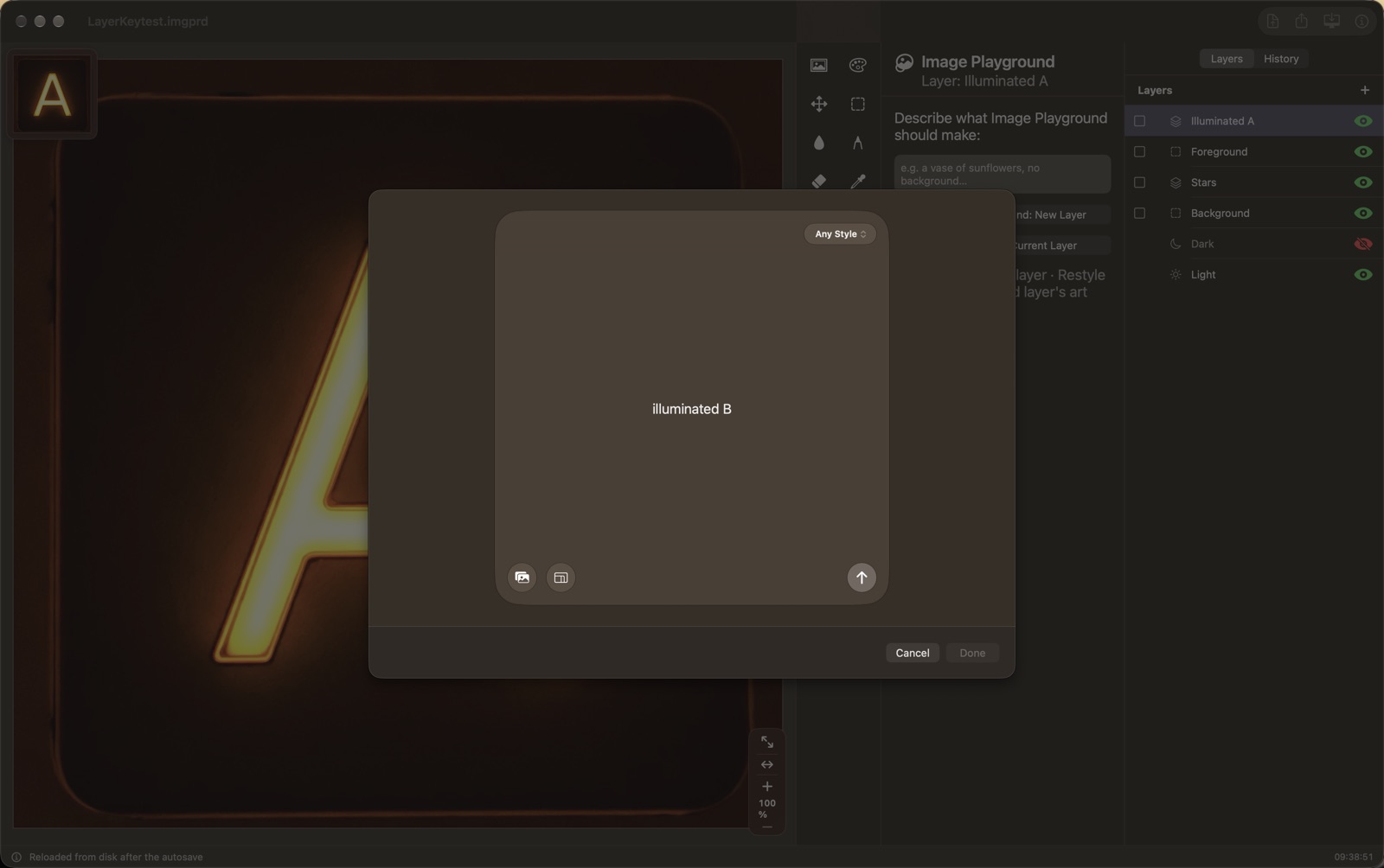
Task: Open the info inspector icon
Action: tap(1362, 22)
